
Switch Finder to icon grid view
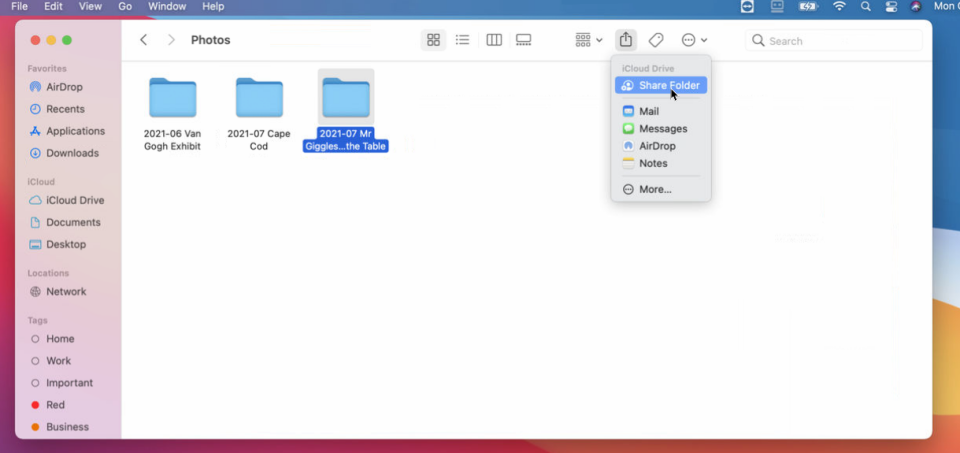[433, 40]
